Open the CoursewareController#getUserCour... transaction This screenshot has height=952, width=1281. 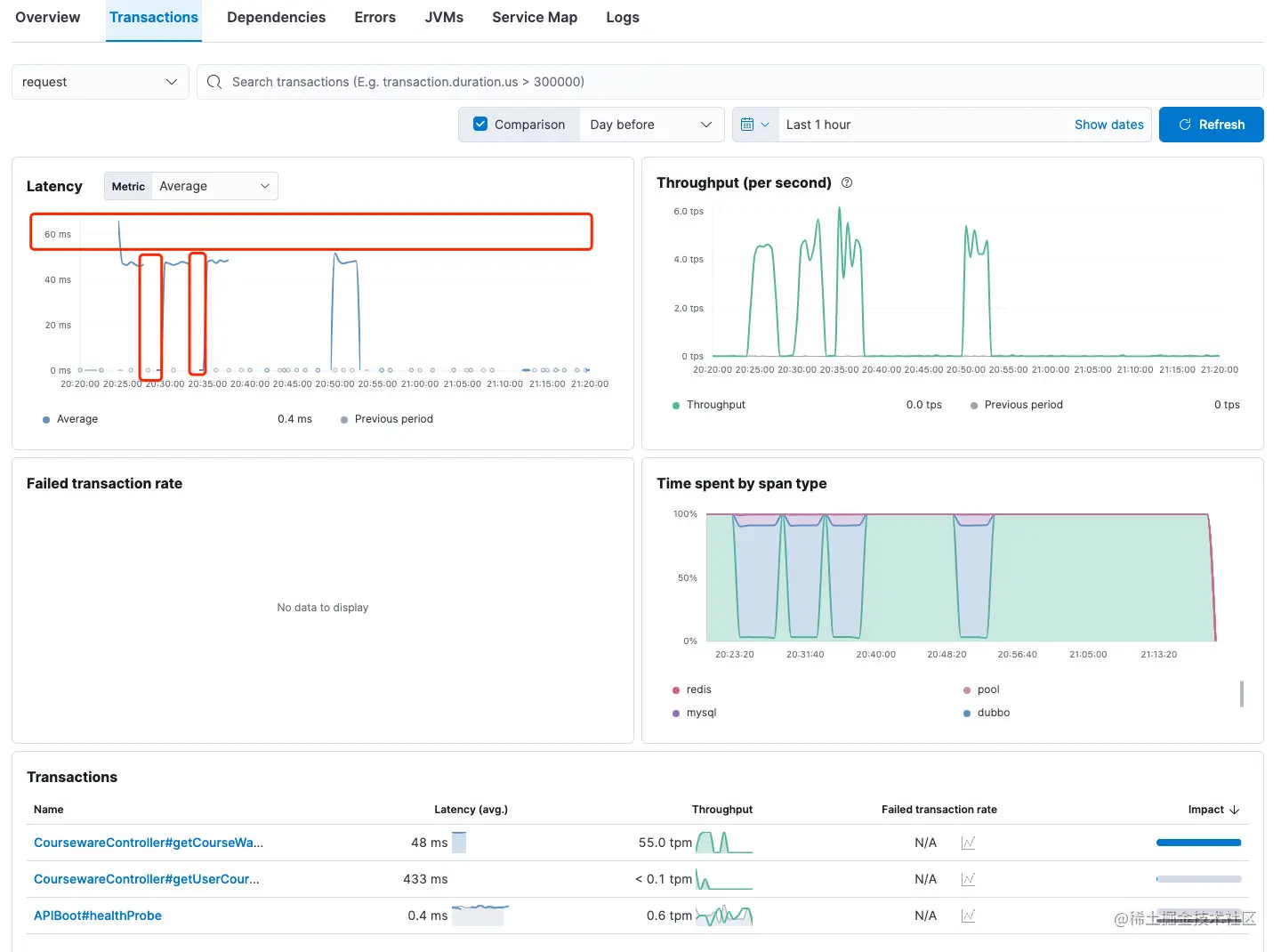point(147,879)
